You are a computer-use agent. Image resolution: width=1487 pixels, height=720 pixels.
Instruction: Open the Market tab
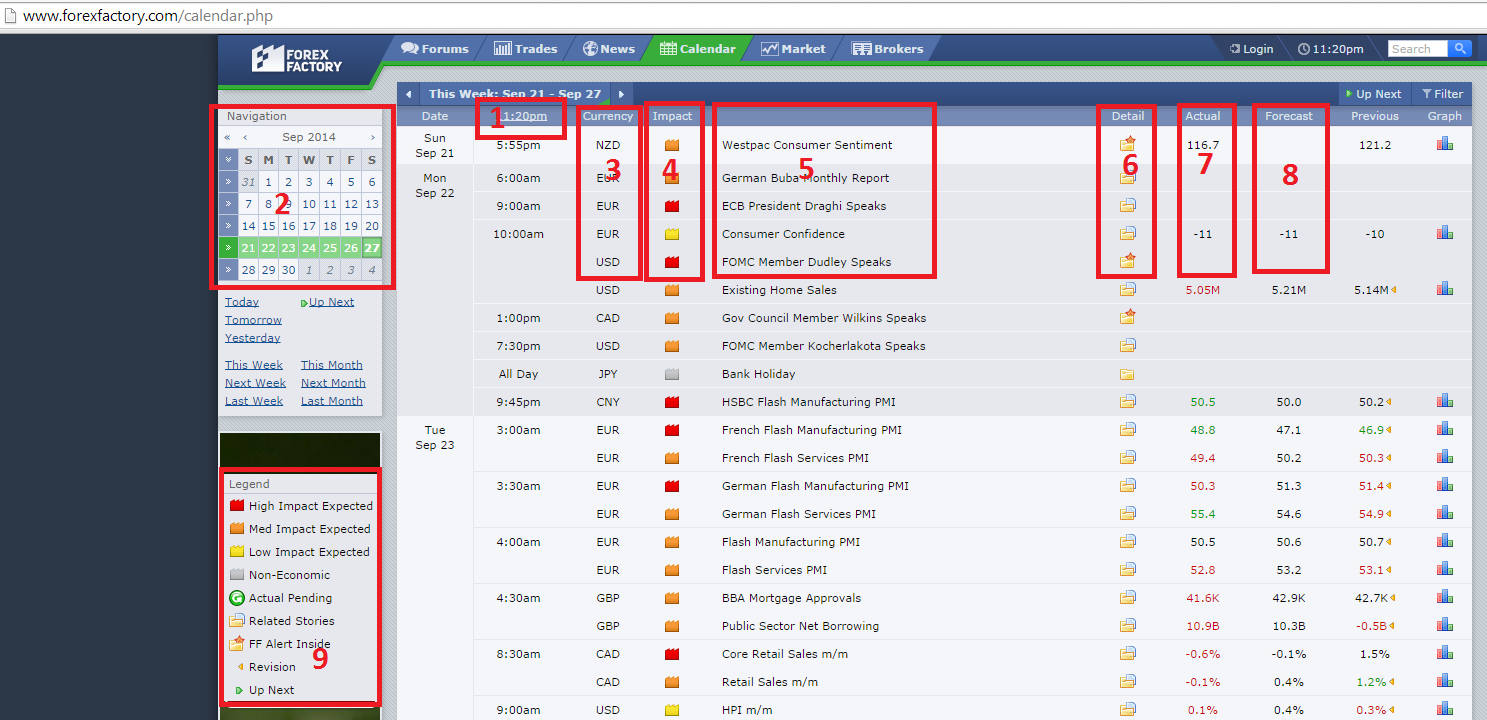pyautogui.click(x=793, y=48)
